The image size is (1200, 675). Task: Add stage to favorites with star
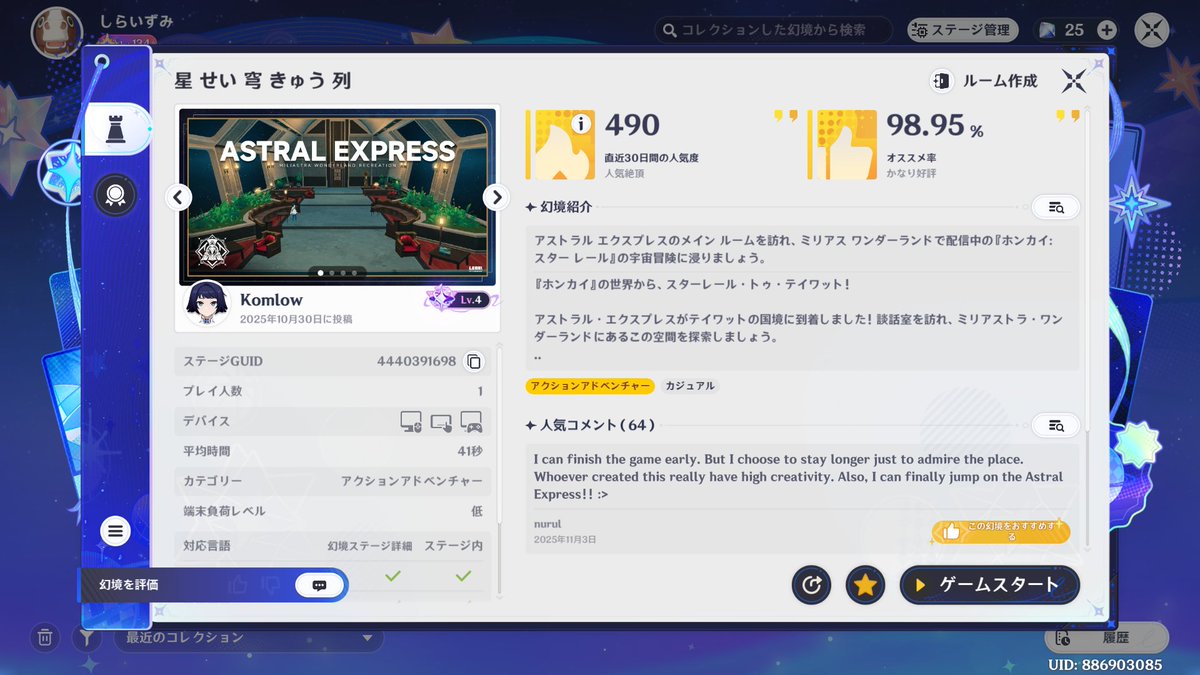click(x=865, y=585)
